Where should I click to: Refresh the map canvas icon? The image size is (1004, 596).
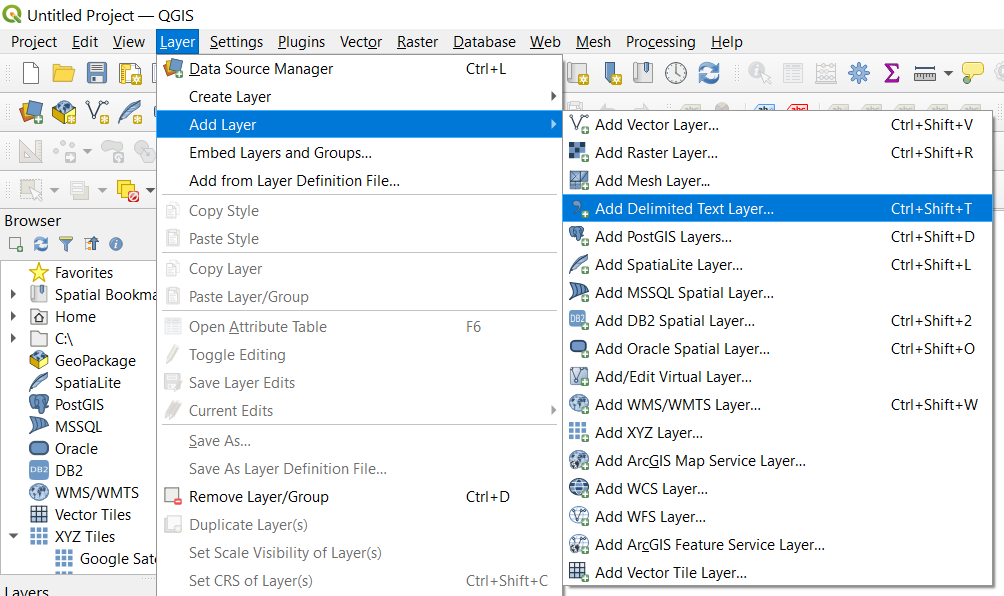(x=709, y=73)
